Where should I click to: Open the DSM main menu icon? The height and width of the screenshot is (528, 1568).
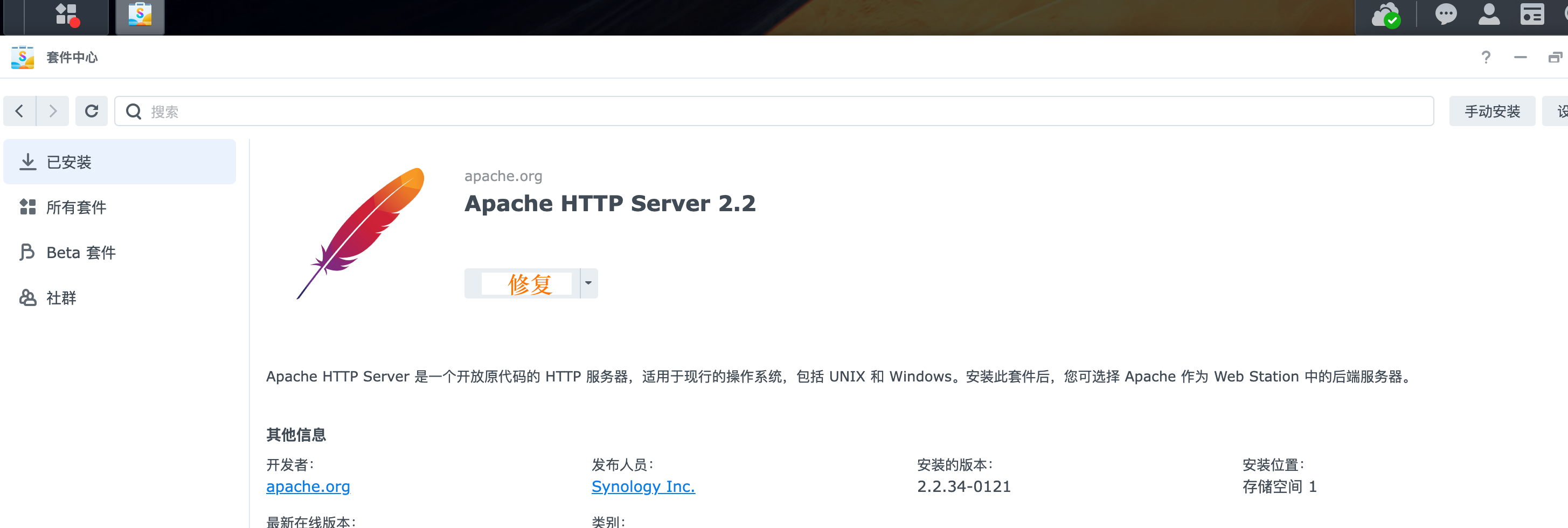click(66, 15)
